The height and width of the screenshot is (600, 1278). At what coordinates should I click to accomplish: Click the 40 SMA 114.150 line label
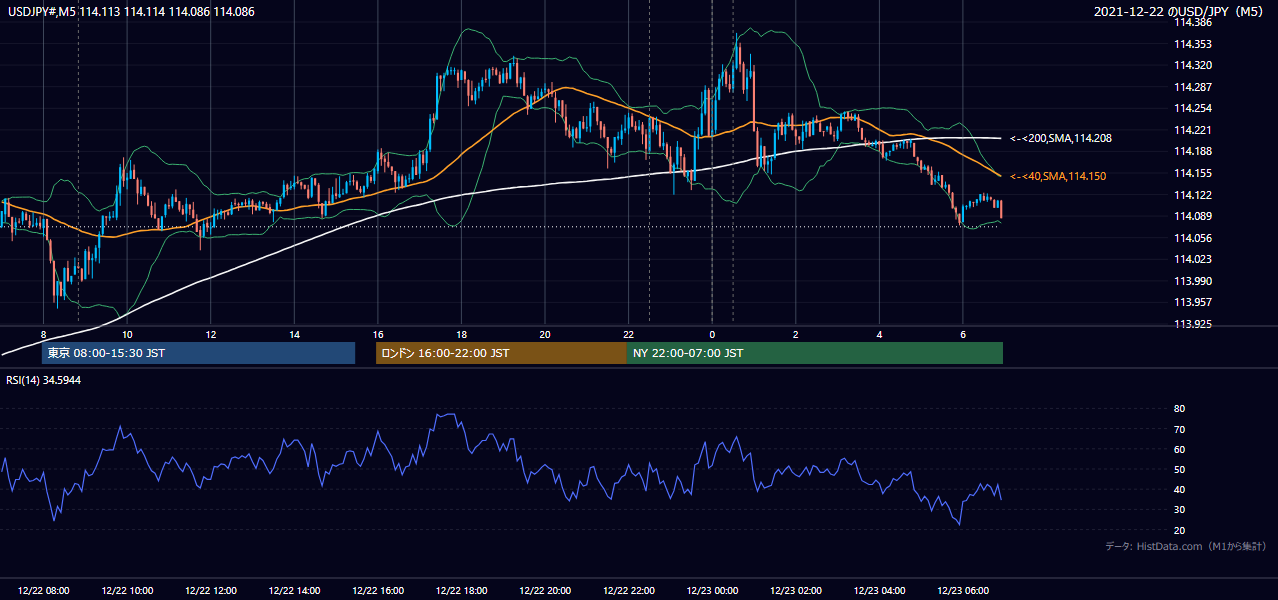tap(1058, 176)
